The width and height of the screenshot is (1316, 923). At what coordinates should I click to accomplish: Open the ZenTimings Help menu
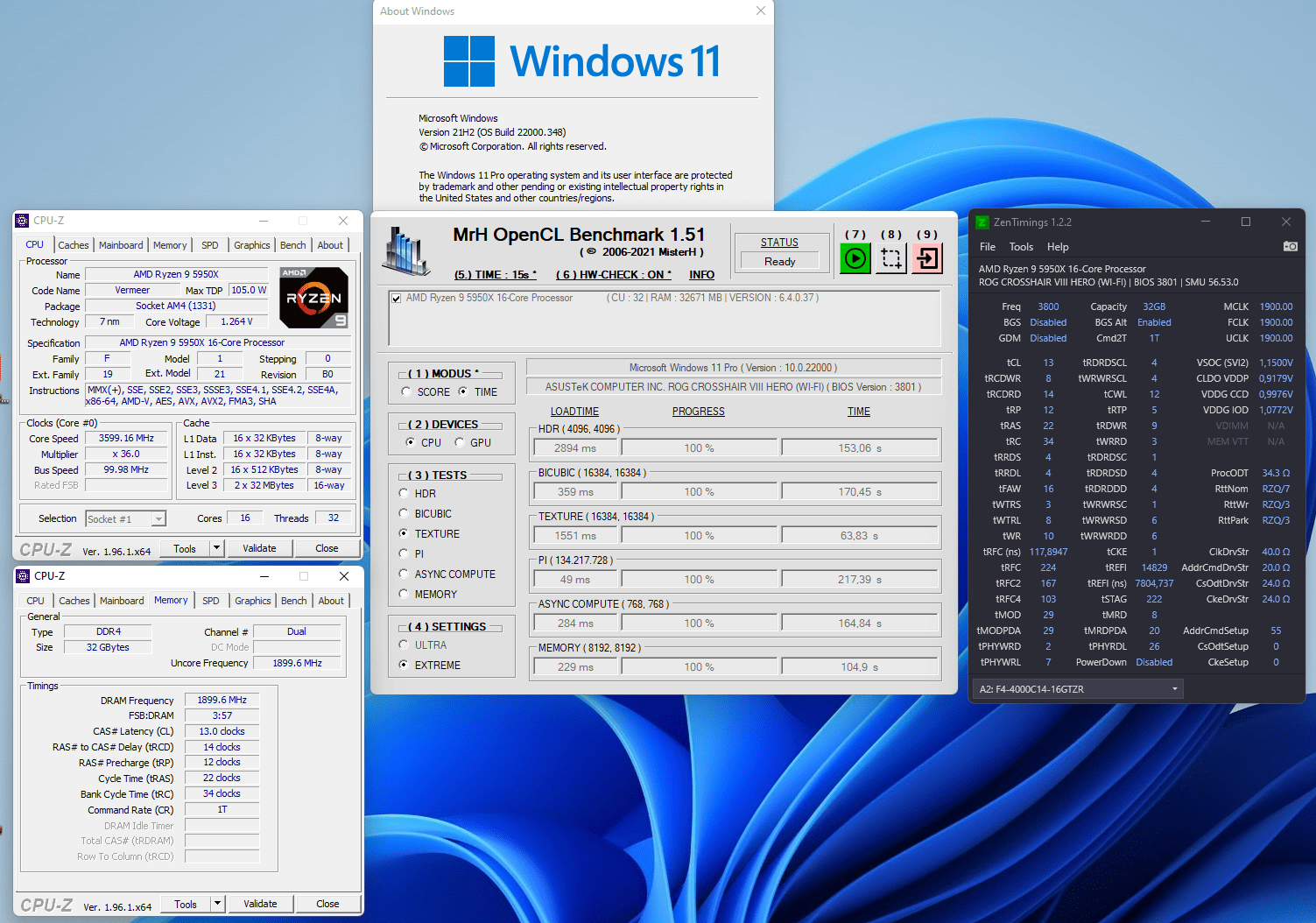coord(1058,247)
